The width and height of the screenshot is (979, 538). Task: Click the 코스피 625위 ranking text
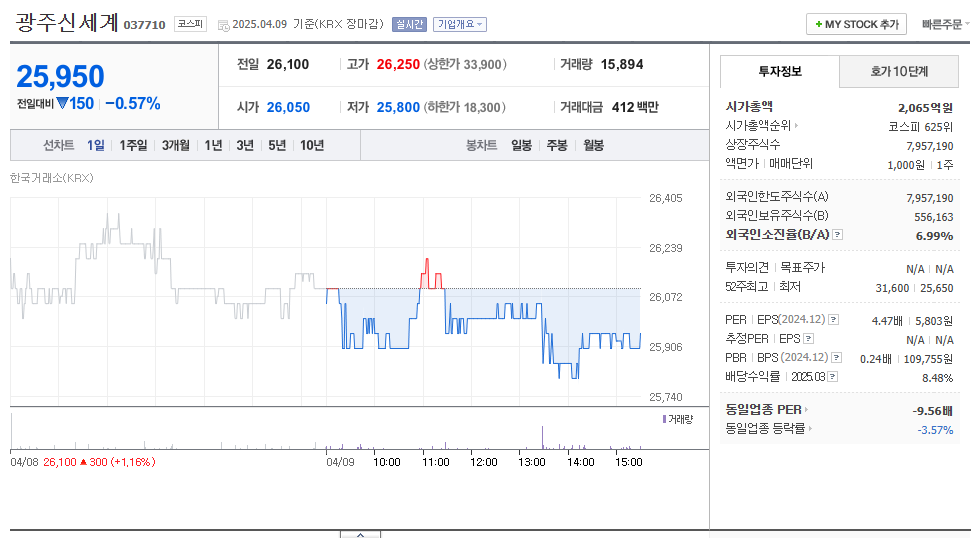point(921,127)
